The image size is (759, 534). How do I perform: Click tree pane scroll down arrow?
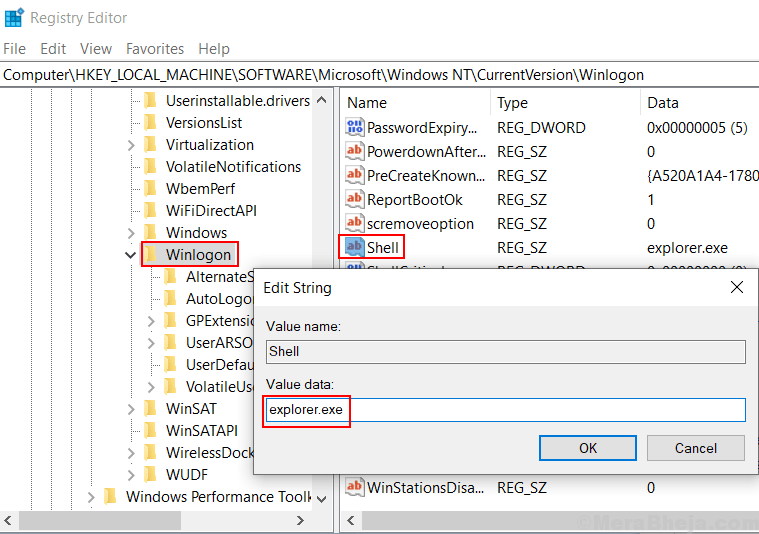(321, 499)
